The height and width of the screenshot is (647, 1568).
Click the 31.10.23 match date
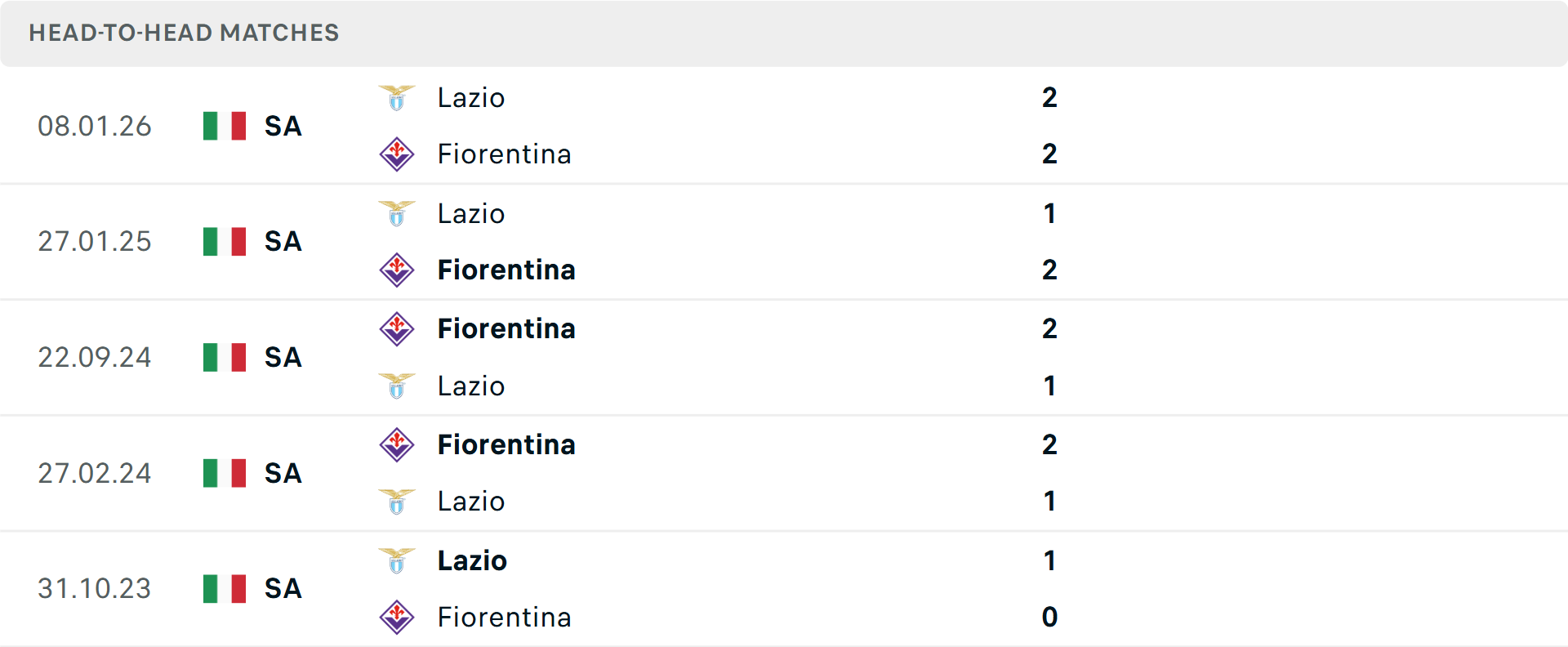tap(95, 588)
